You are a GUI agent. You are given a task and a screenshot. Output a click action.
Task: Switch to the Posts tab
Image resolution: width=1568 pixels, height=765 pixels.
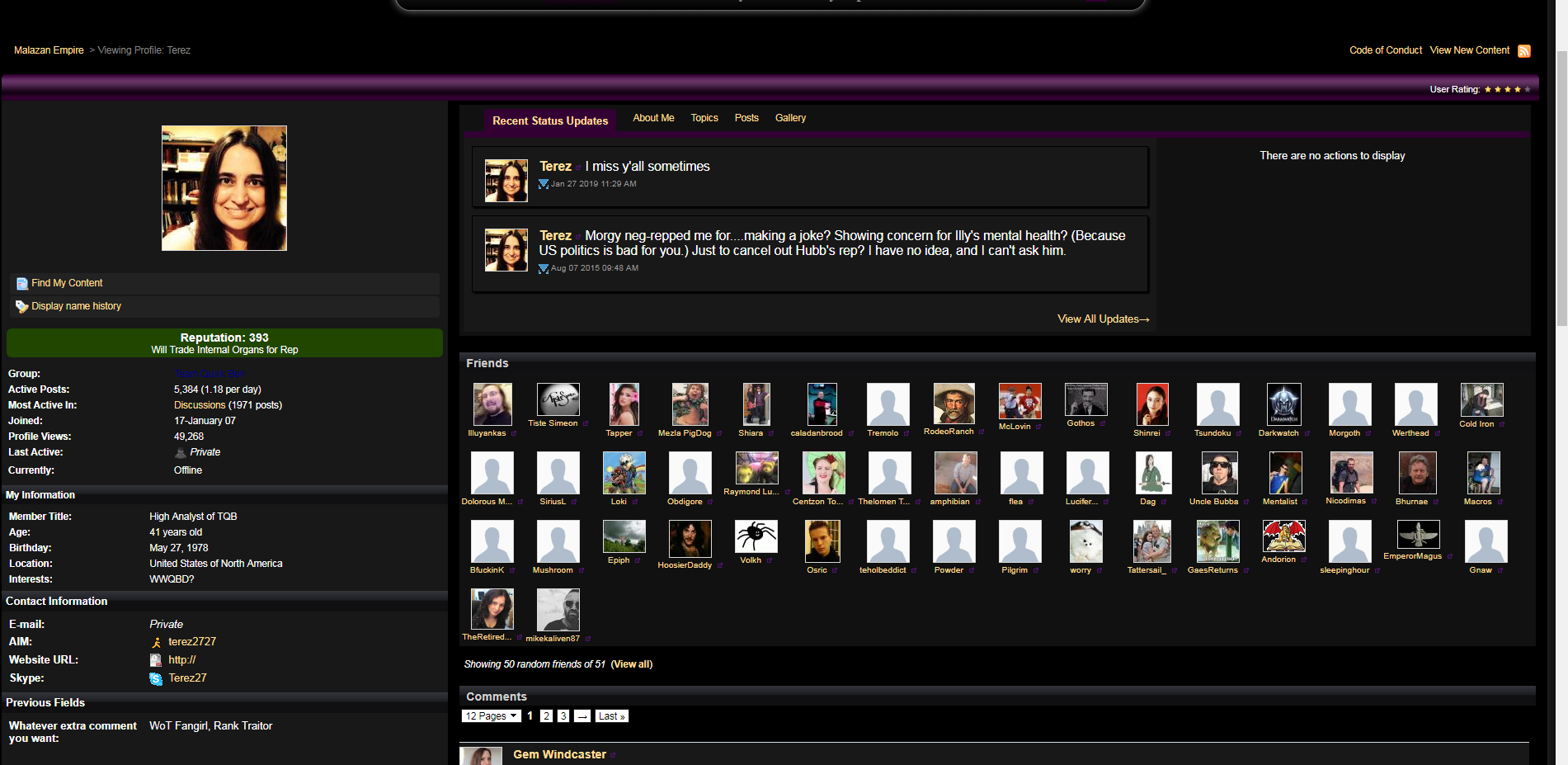[x=746, y=118]
